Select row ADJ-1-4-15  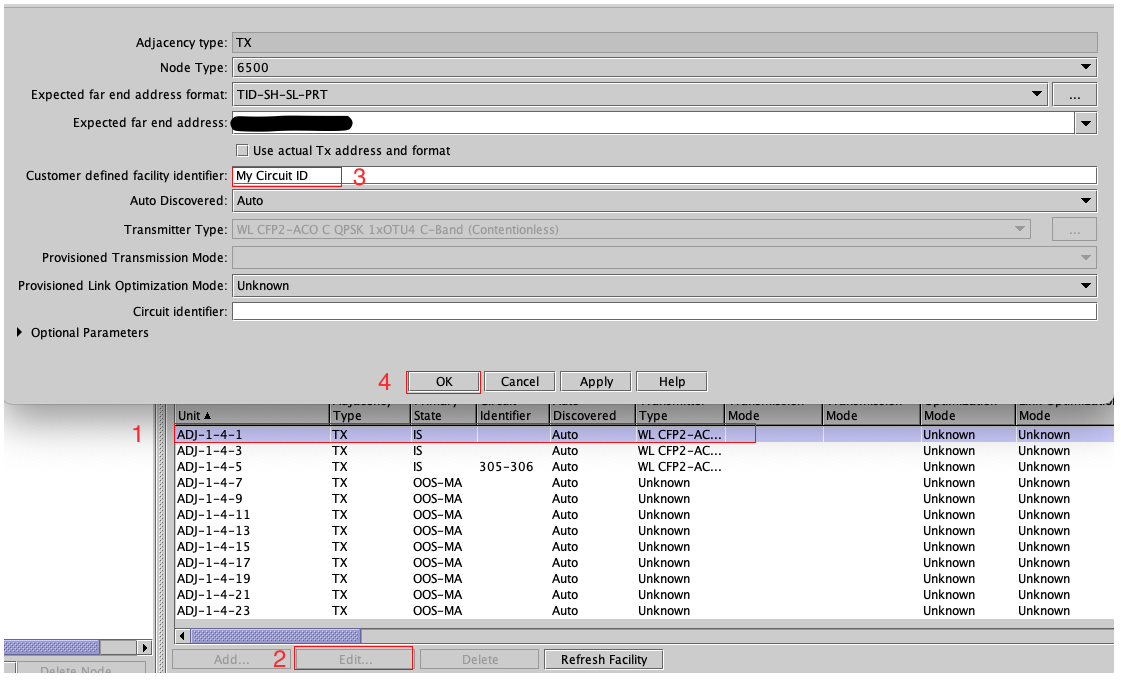pyautogui.click(x=643, y=547)
